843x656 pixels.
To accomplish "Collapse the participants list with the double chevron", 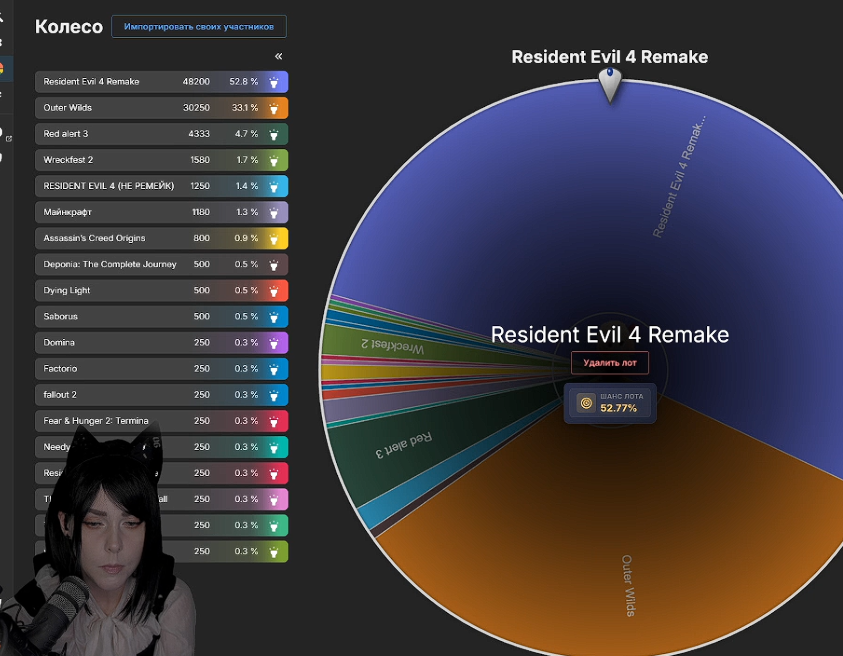I will coord(278,56).
